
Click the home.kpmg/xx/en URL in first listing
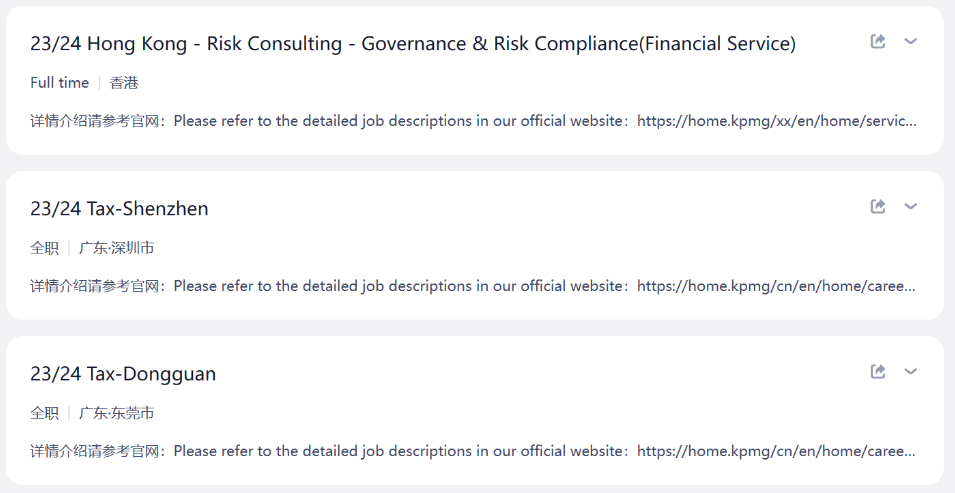(777, 121)
